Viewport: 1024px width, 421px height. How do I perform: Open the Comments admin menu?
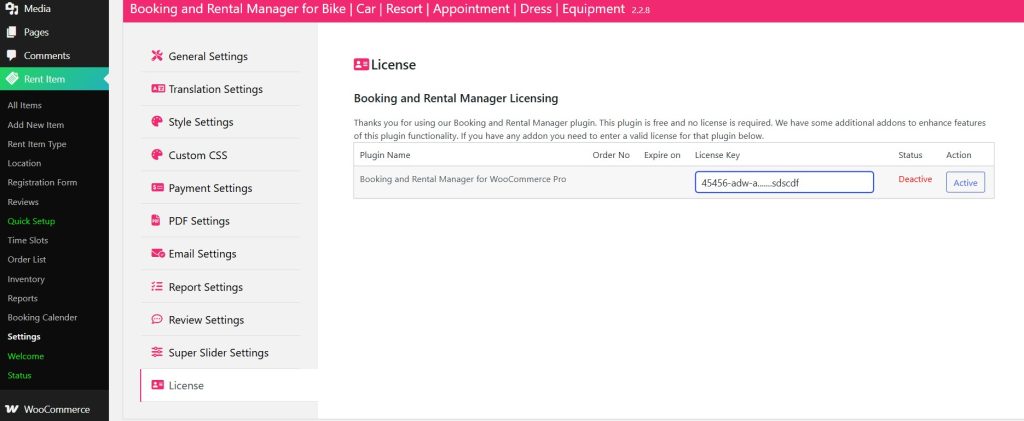[46, 55]
